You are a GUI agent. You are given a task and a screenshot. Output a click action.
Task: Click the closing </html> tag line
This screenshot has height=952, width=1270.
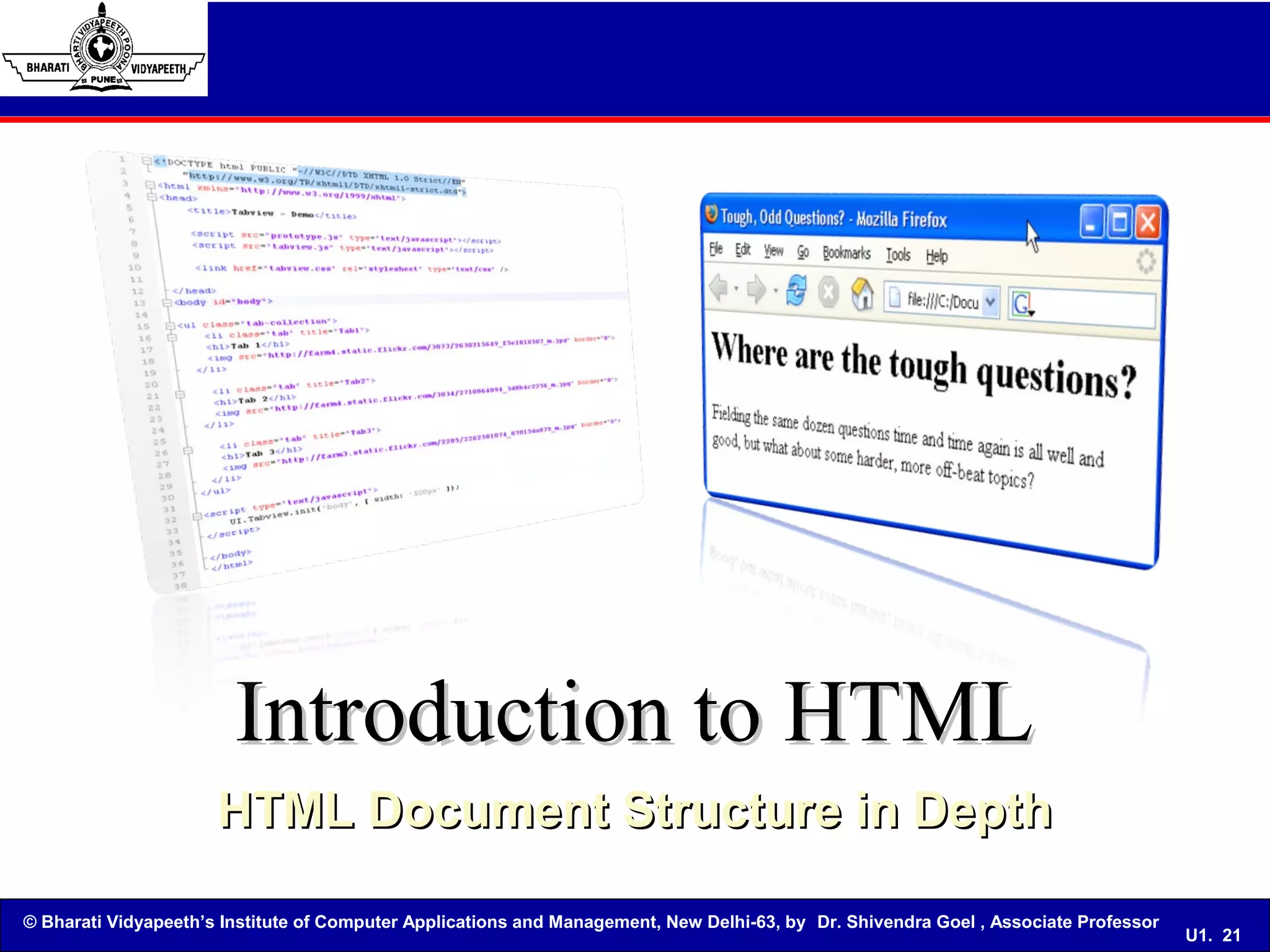[x=232, y=565]
